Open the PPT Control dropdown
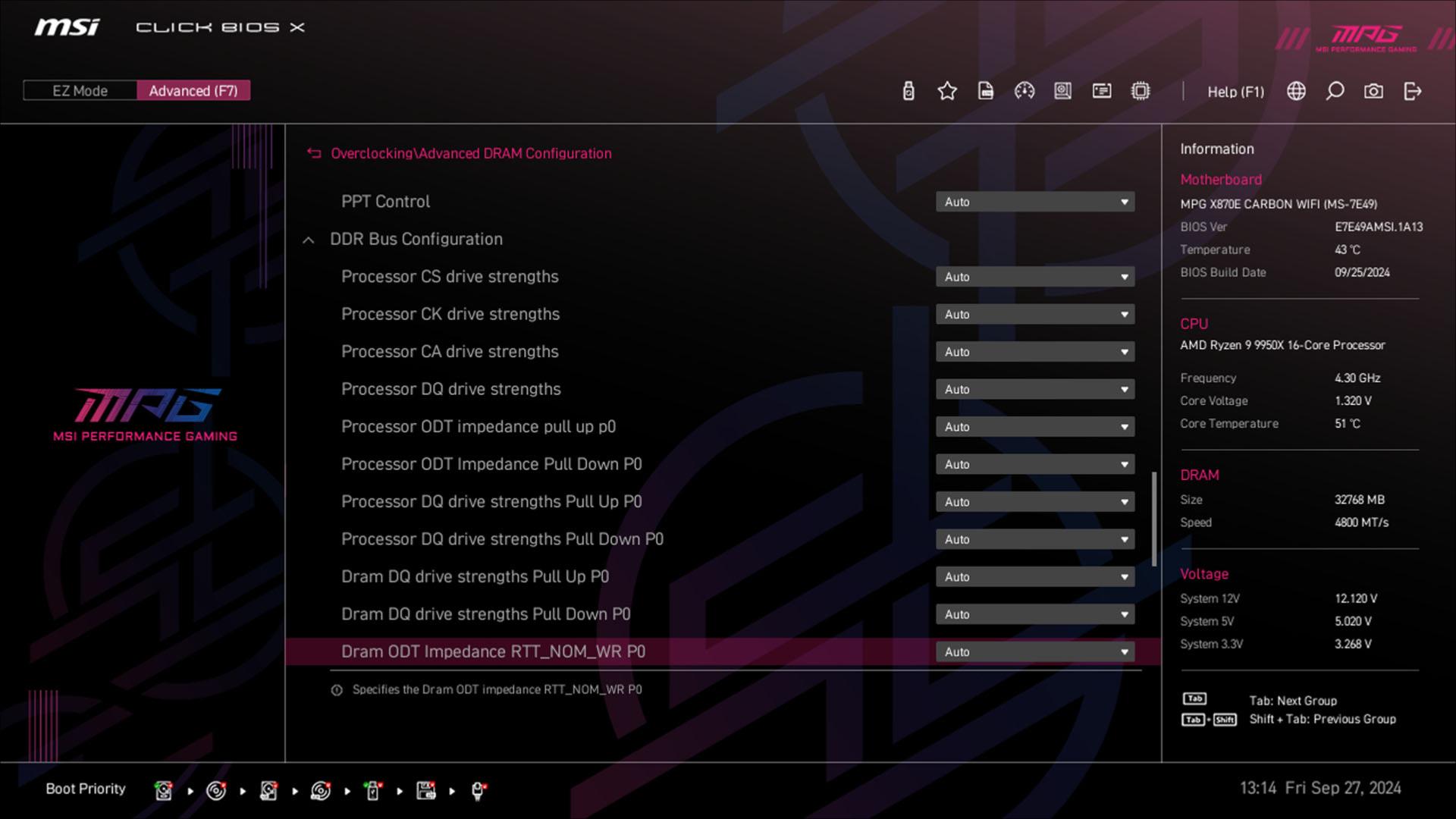 coord(1035,202)
